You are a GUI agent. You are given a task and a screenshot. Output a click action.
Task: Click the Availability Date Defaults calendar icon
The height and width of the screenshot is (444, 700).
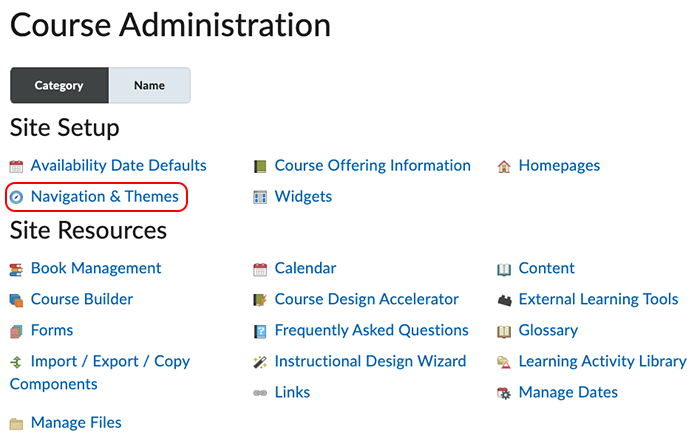16,166
